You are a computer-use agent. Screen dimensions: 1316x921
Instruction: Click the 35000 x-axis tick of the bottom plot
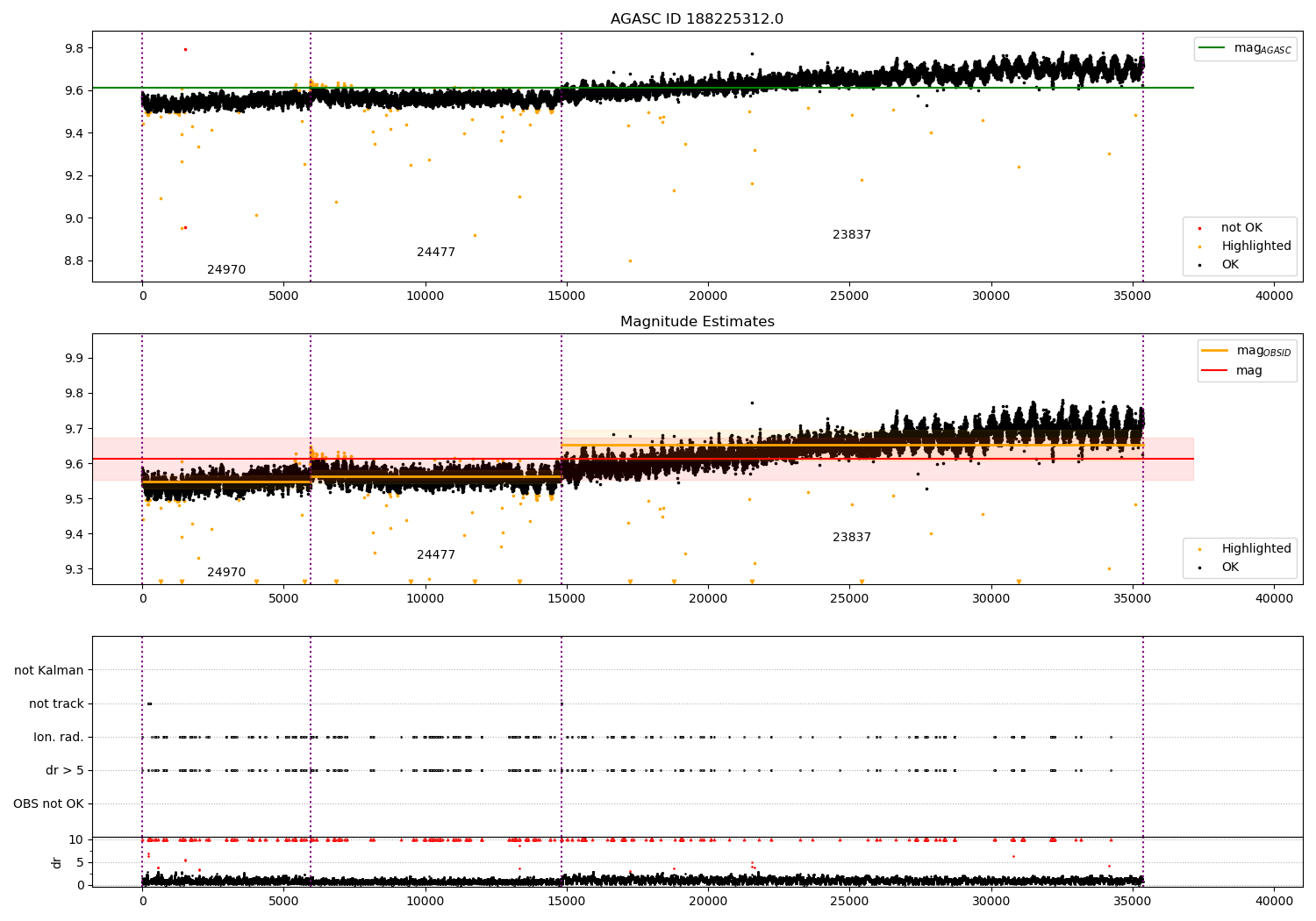click(1133, 901)
